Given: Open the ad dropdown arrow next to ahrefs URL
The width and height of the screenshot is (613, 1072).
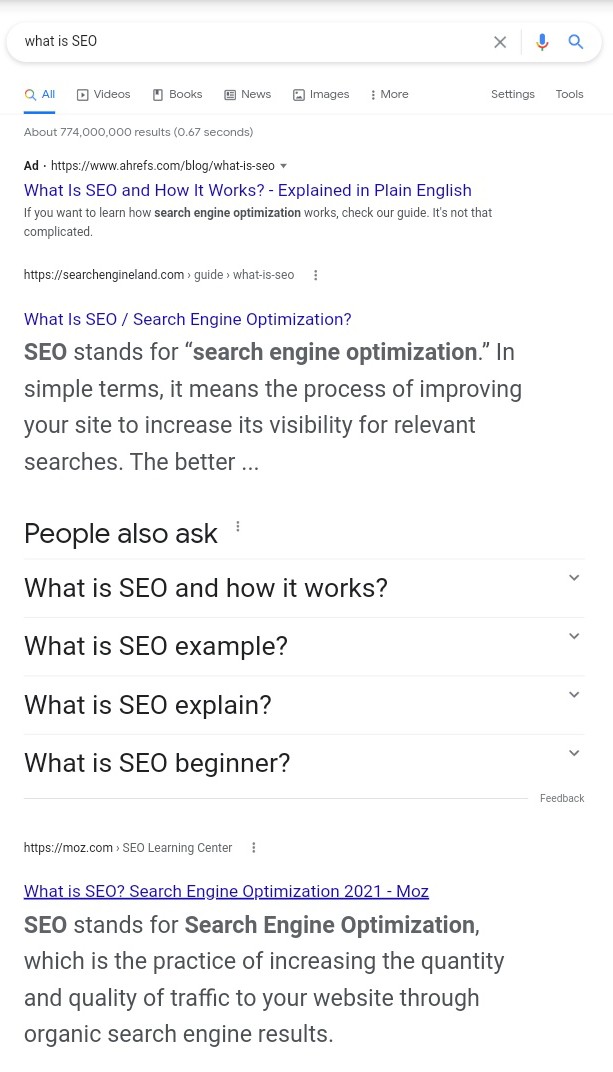Looking at the screenshot, I should point(284,166).
